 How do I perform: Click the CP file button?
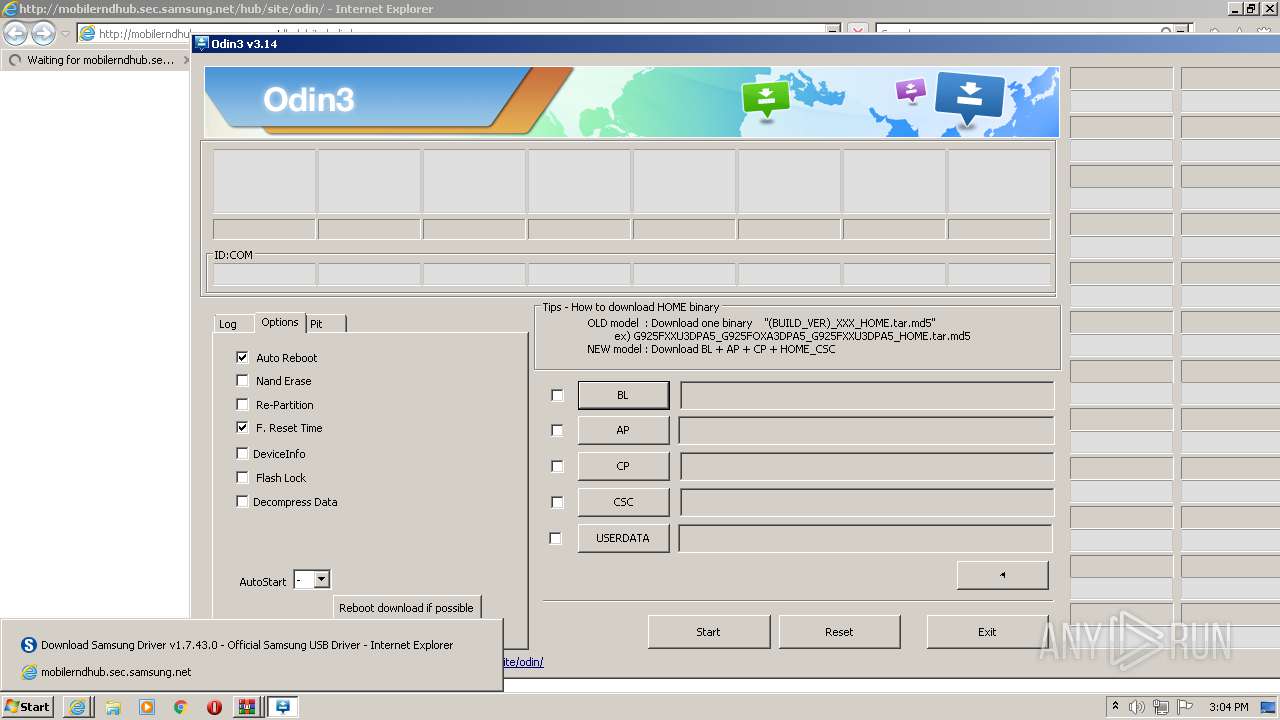pyautogui.click(x=623, y=466)
